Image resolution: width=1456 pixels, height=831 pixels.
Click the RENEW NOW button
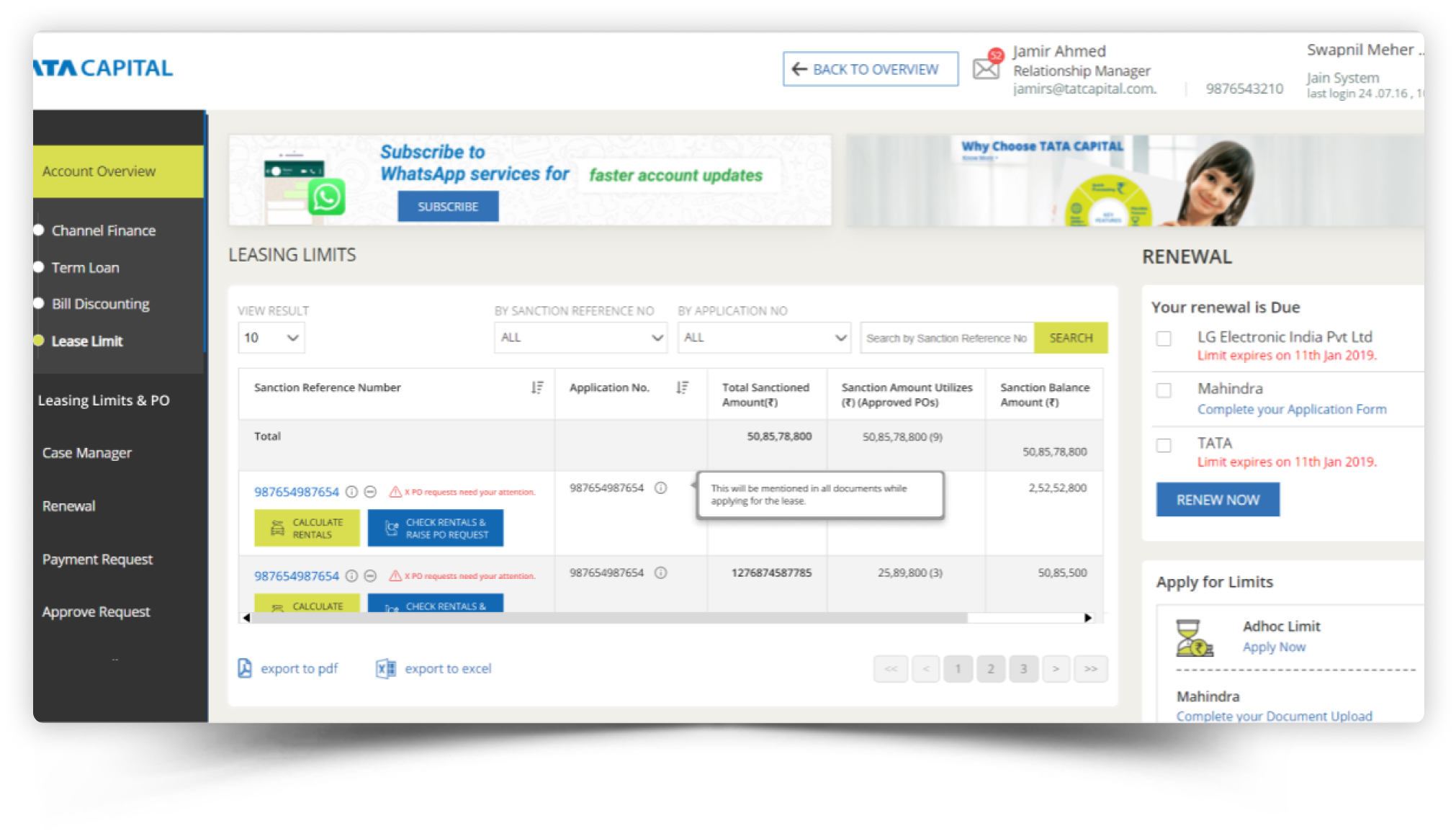click(x=1218, y=499)
